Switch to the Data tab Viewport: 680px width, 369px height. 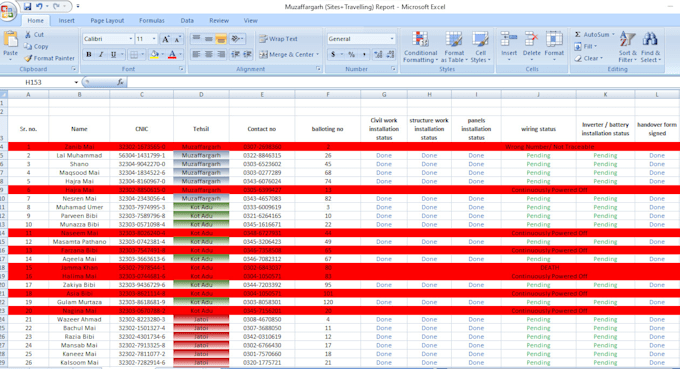coord(187,20)
